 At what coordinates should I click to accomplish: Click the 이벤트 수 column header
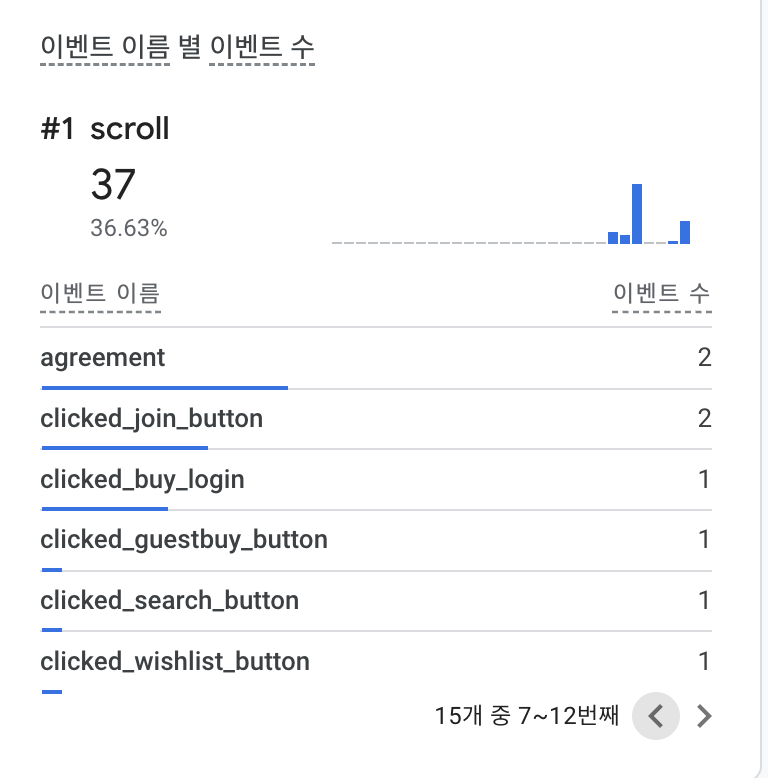point(661,294)
